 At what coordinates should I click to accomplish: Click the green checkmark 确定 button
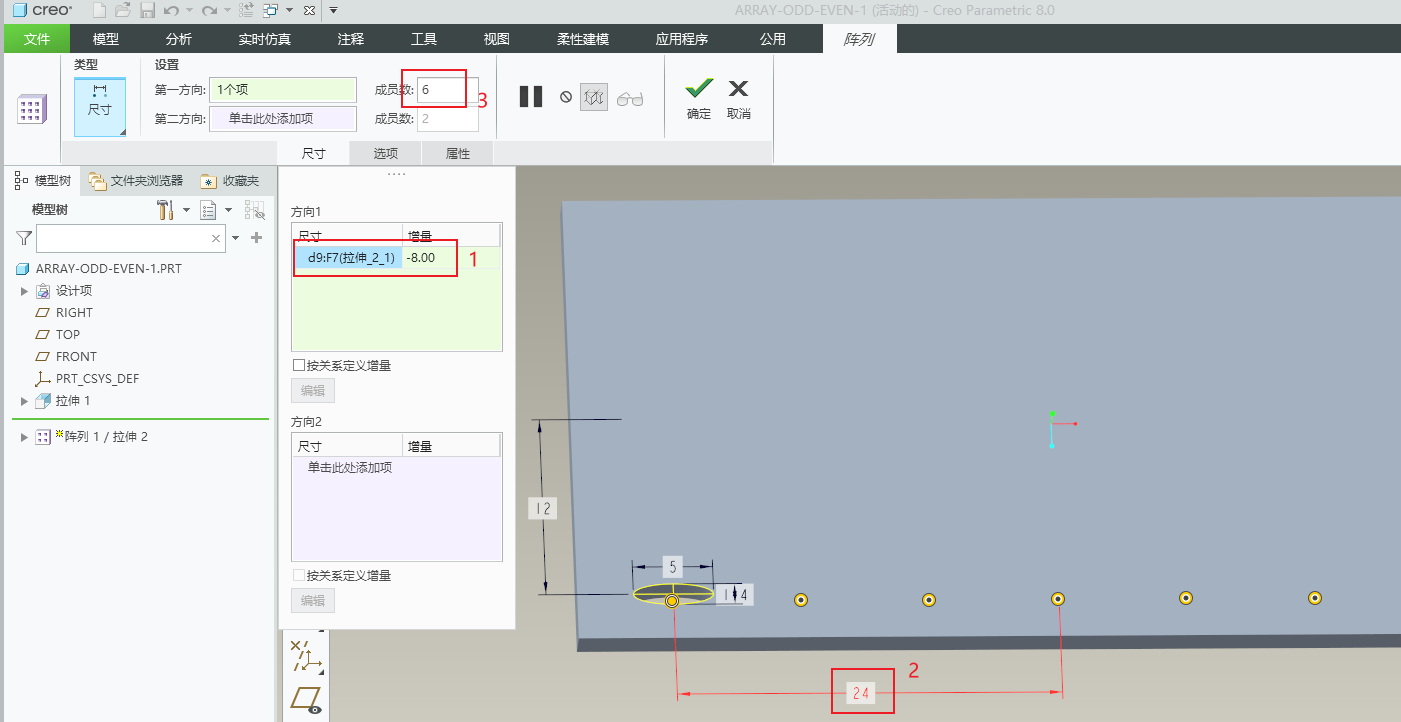click(x=699, y=99)
